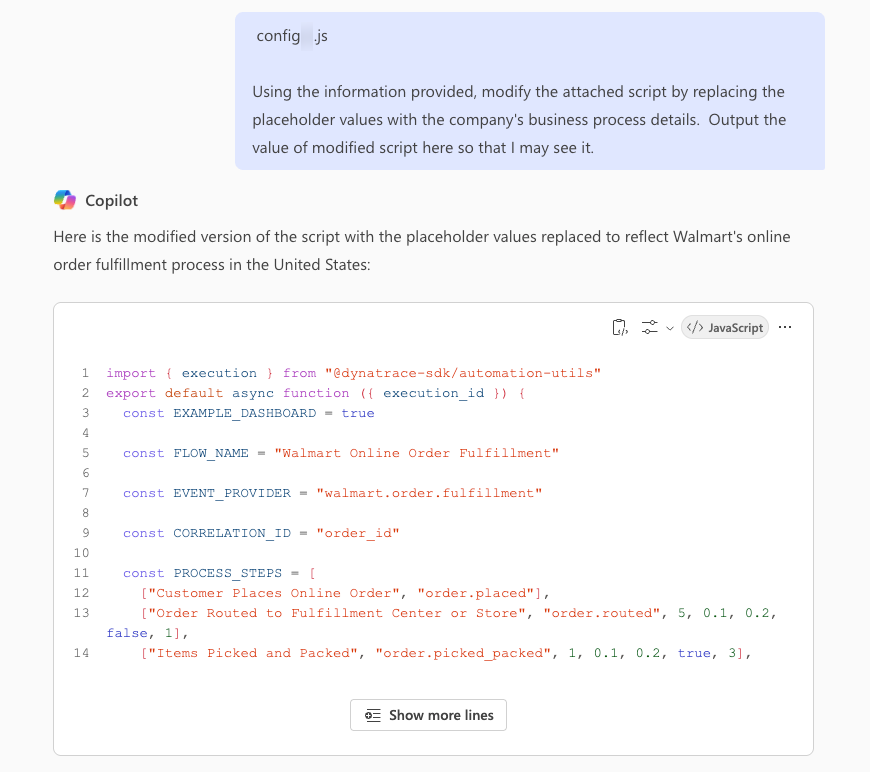This screenshot has width=870, height=772.
Task: Click line 3 EXAMPLE_DASHBOARD constant
Action: pos(245,413)
